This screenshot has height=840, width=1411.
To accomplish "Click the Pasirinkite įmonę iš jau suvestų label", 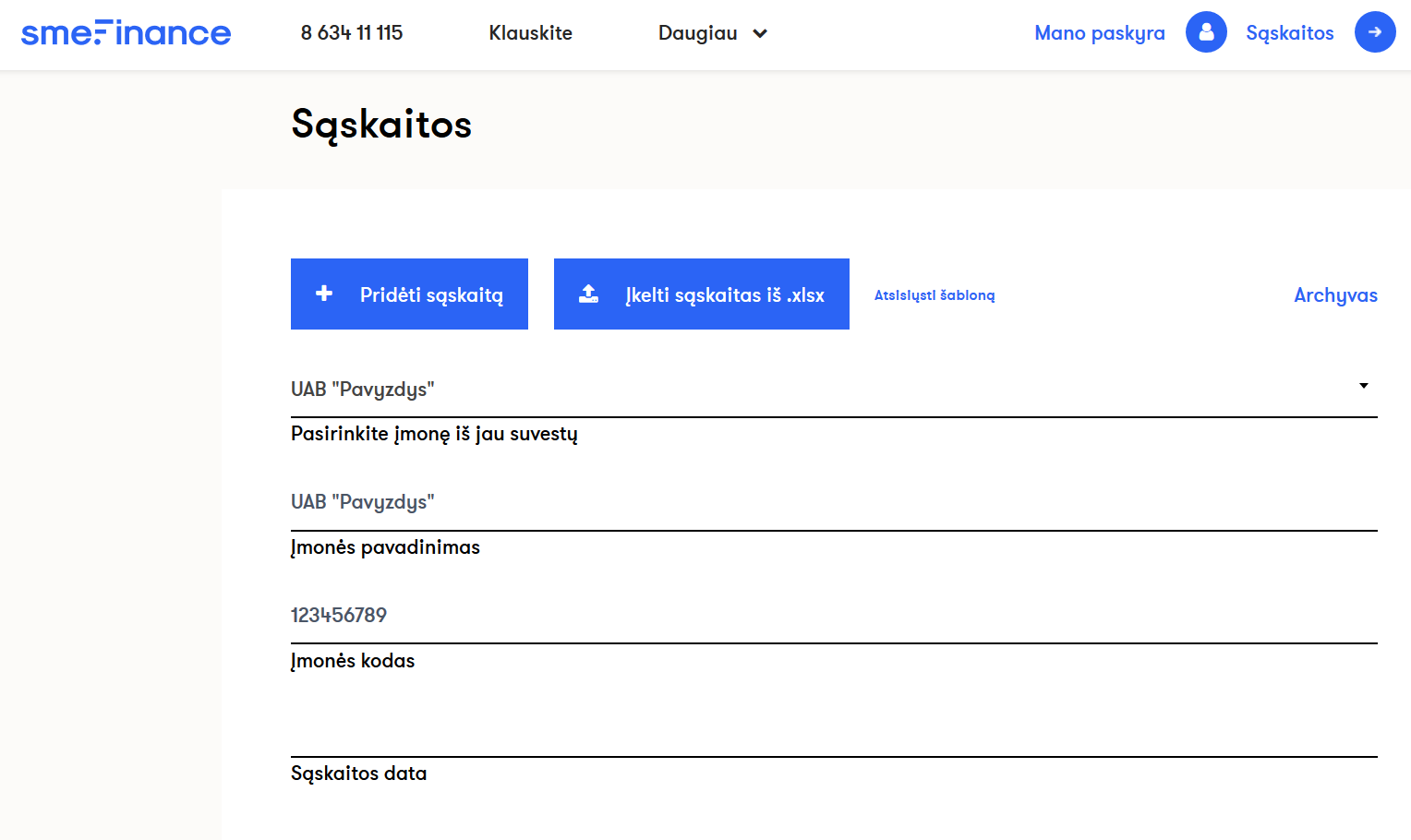I will (434, 434).
